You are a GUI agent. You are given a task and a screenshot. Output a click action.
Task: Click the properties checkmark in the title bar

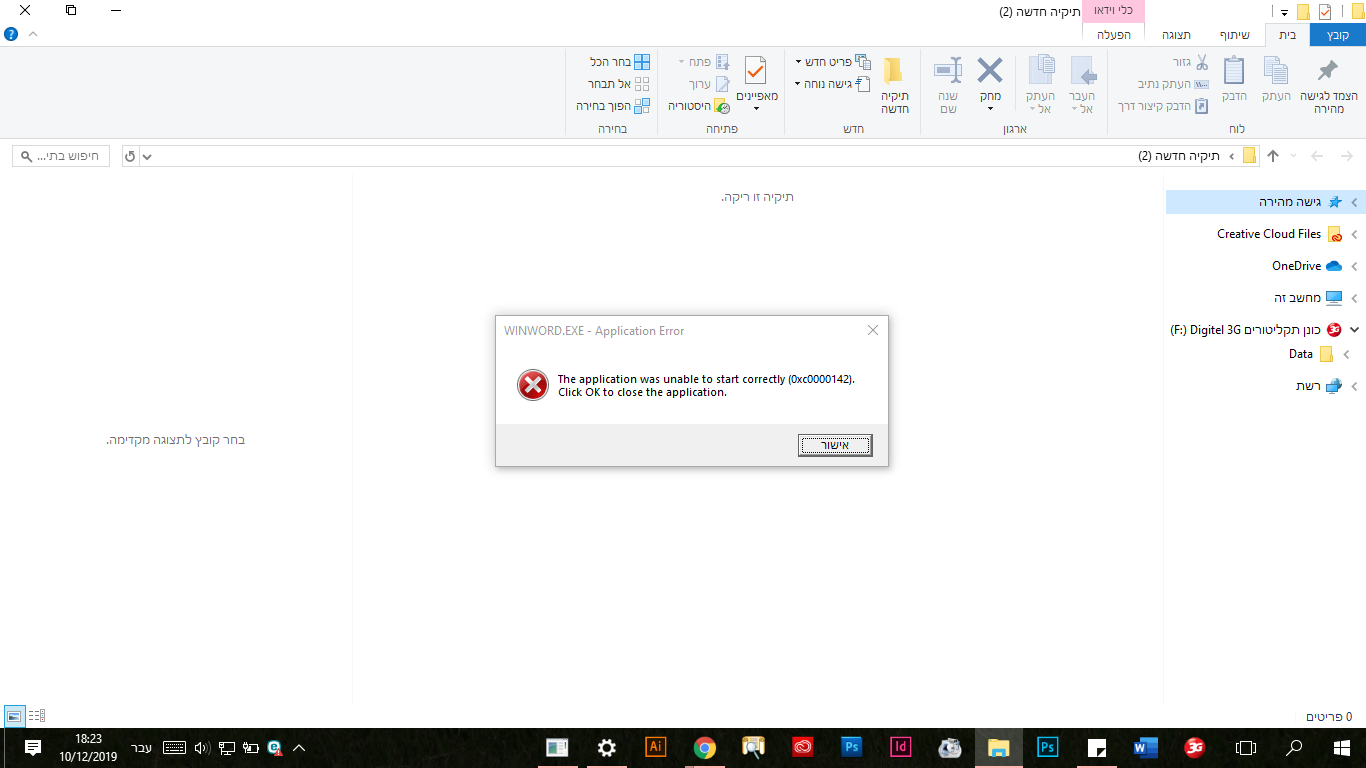[1325, 12]
